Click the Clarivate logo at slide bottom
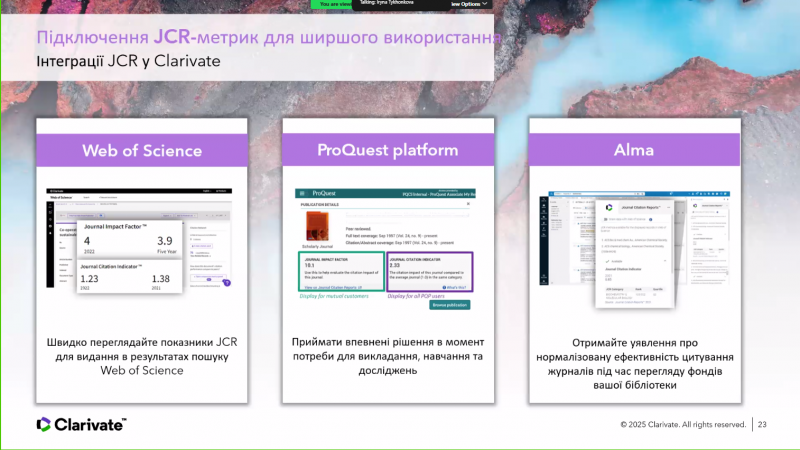This screenshot has height=450, width=800. (x=81, y=424)
